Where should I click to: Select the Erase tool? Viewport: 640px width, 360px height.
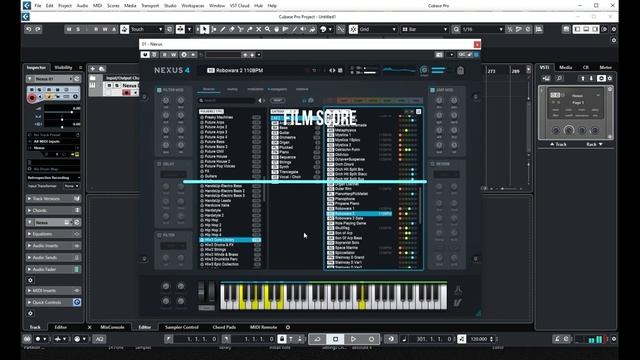point(231,29)
